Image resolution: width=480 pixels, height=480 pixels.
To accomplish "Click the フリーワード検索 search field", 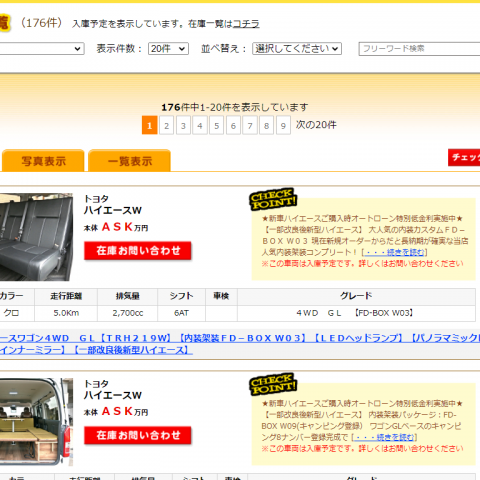I will pyautogui.click(x=419, y=49).
